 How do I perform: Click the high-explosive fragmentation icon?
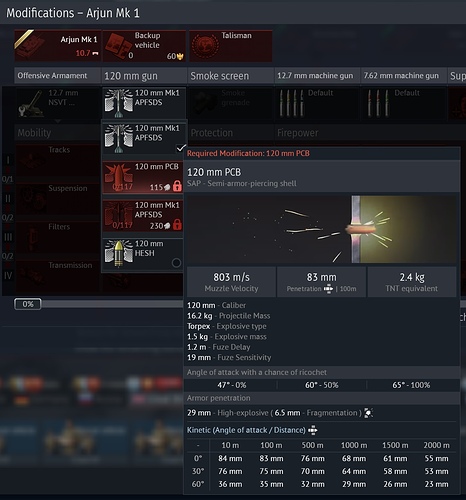(x=368, y=413)
